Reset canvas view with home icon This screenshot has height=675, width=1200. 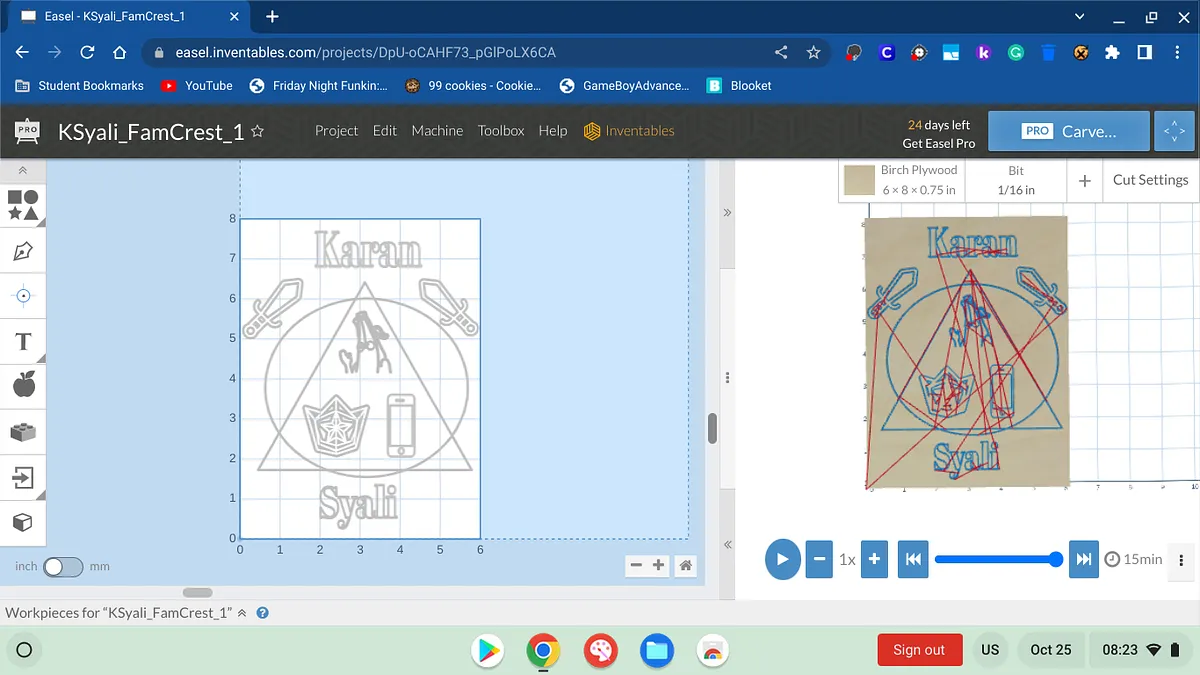tap(686, 566)
